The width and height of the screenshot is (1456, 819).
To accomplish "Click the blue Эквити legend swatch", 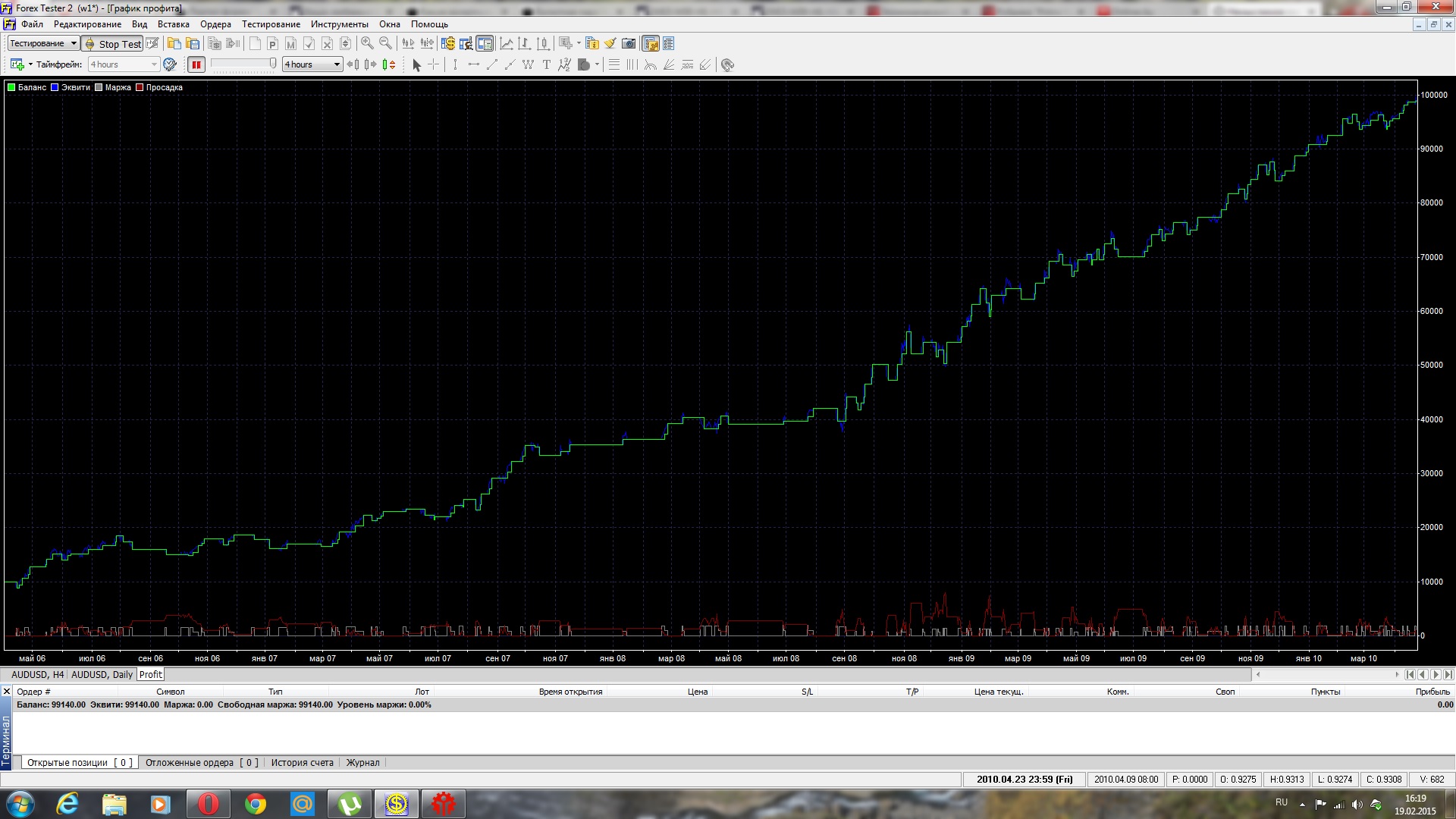I will 55,87.
